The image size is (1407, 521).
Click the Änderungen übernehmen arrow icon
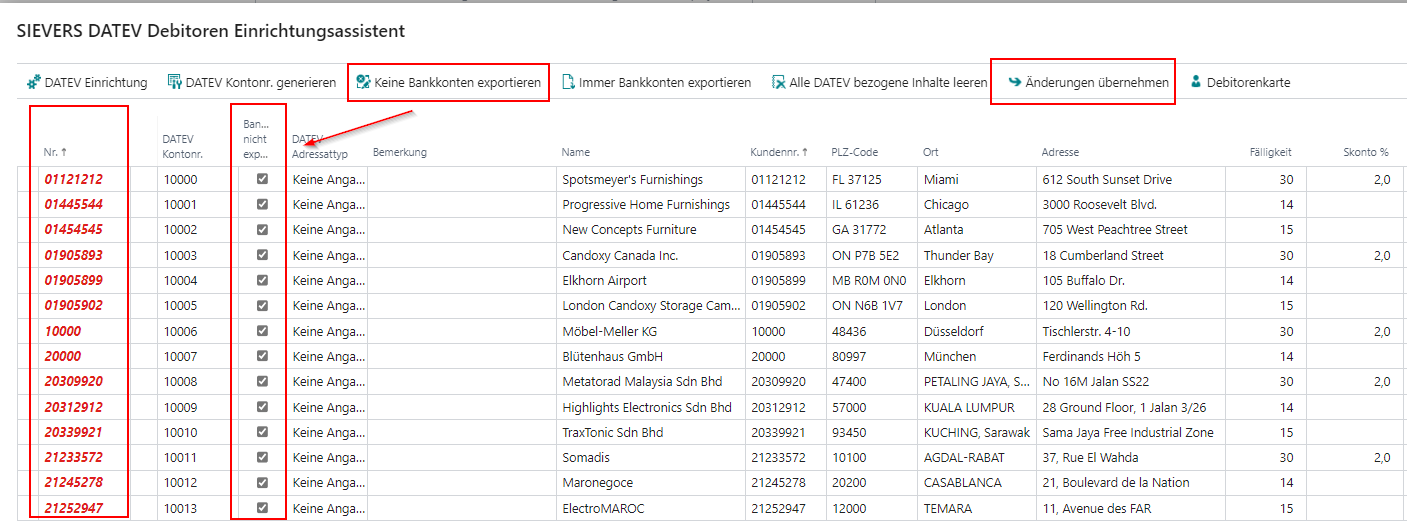coord(1014,83)
